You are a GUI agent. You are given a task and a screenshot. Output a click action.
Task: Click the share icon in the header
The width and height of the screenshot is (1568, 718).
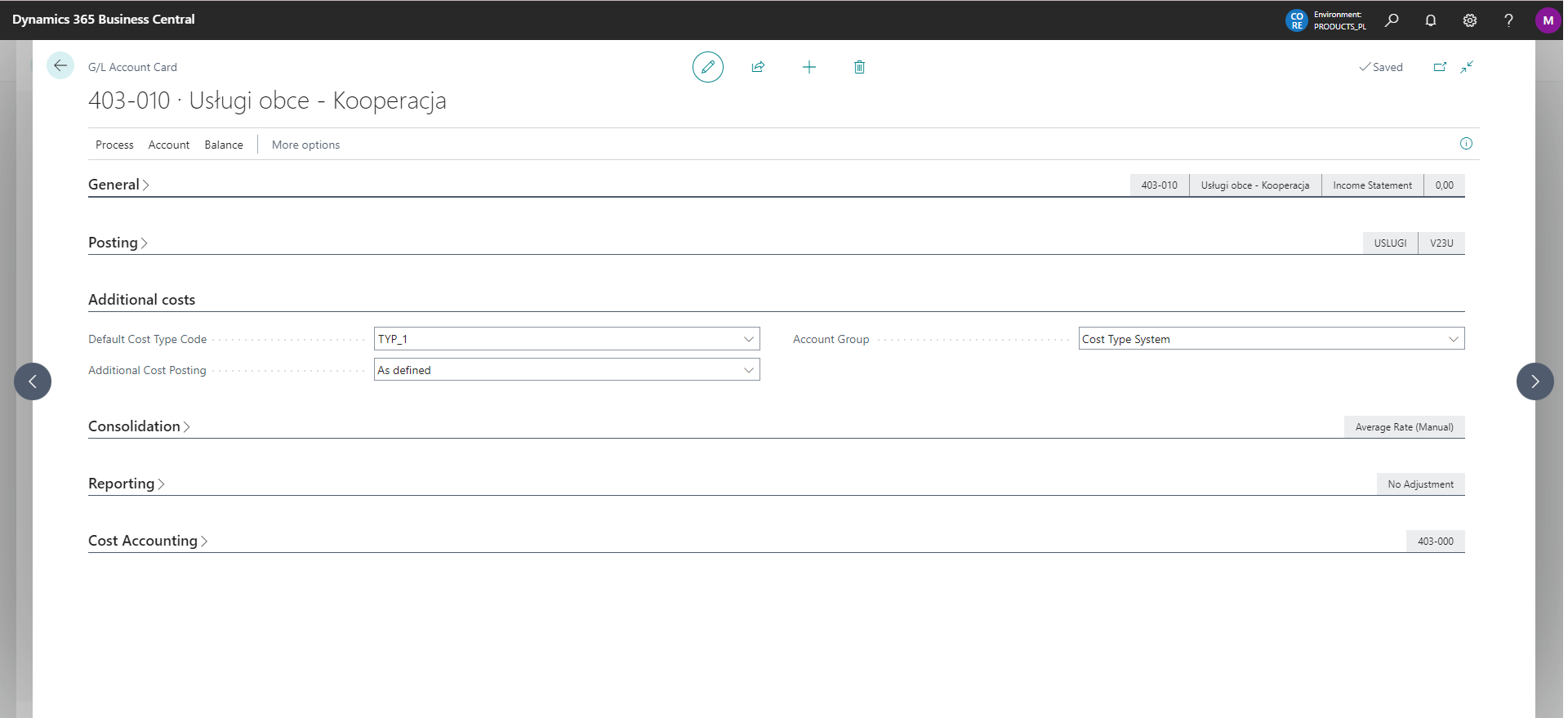coord(758,67)
